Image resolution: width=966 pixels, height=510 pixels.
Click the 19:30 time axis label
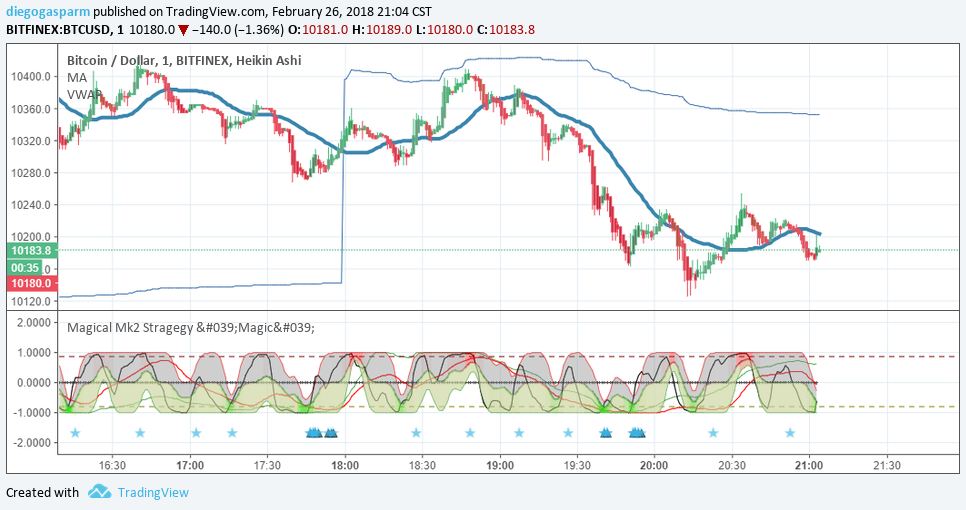(577, 466)
